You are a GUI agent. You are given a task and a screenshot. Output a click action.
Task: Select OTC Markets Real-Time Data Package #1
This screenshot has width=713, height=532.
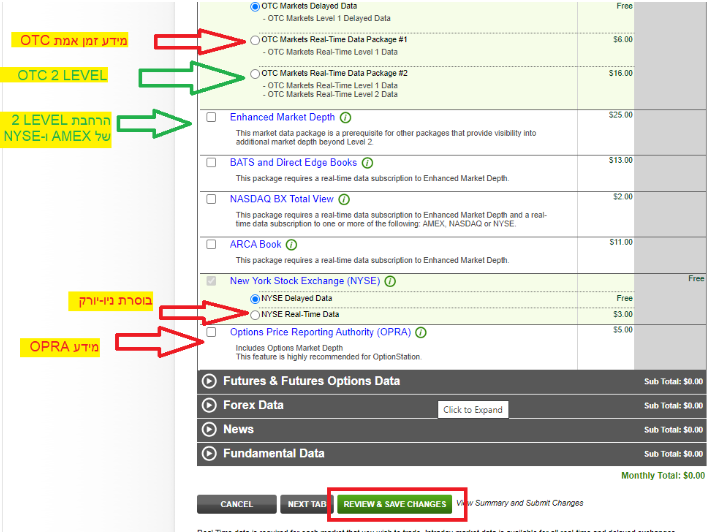(255, 40)
